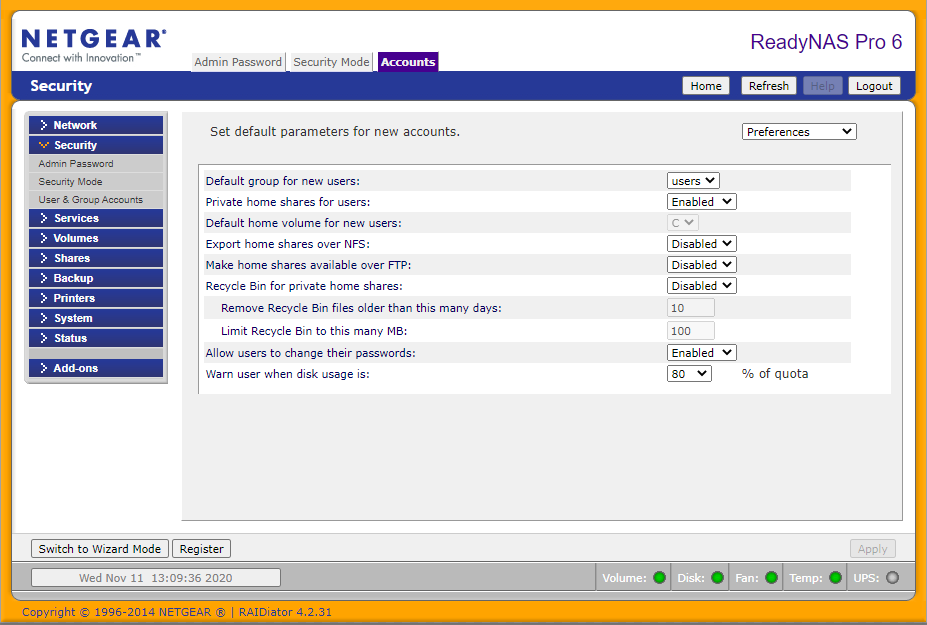The image size is (927, 625).
Task: Check the Volume health status indicator
Action: point(657,577)
